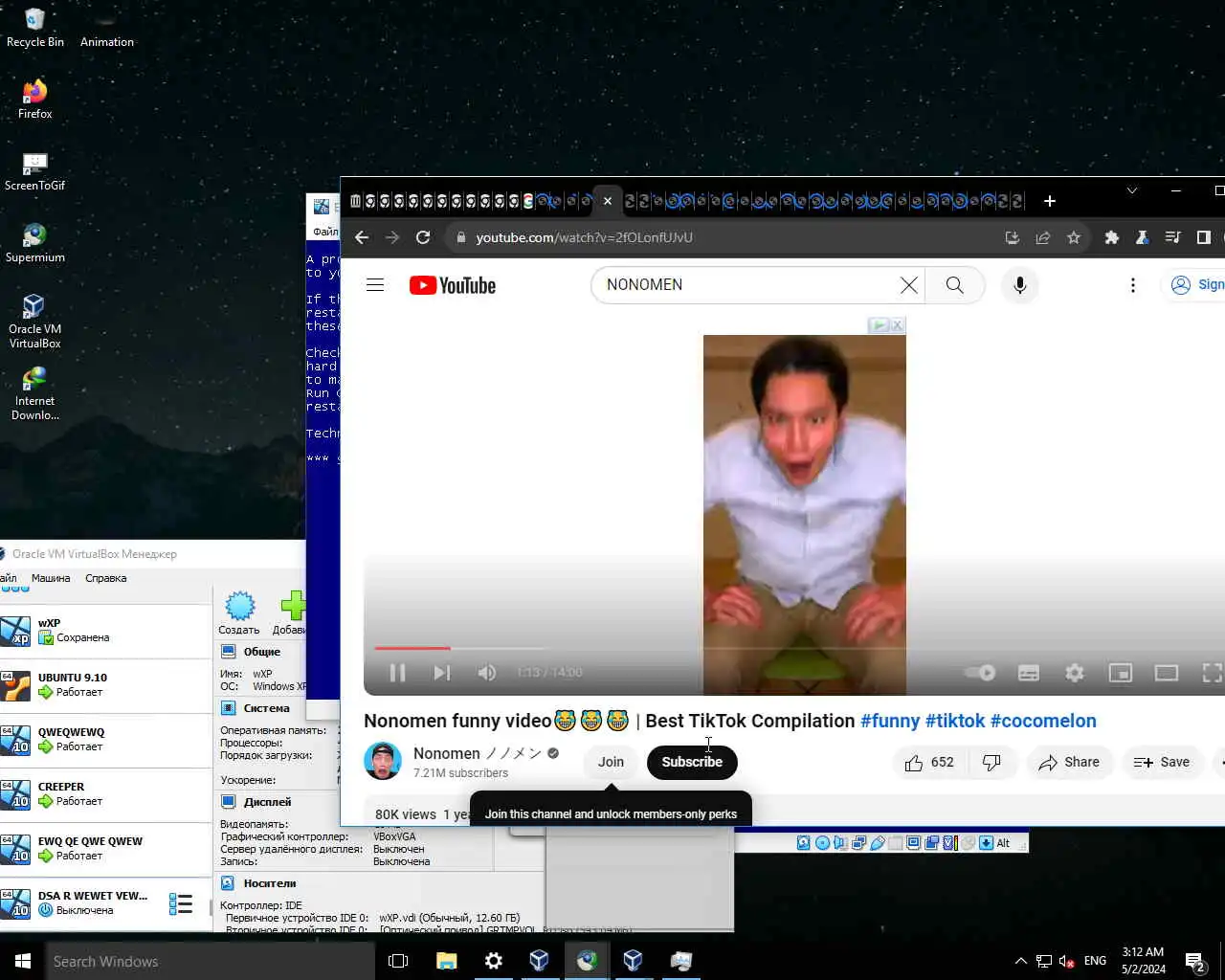Select the EWQ QE QWE QWEW machine
Viewport: 1225px width, 980px height.
(x=105, y=849)
